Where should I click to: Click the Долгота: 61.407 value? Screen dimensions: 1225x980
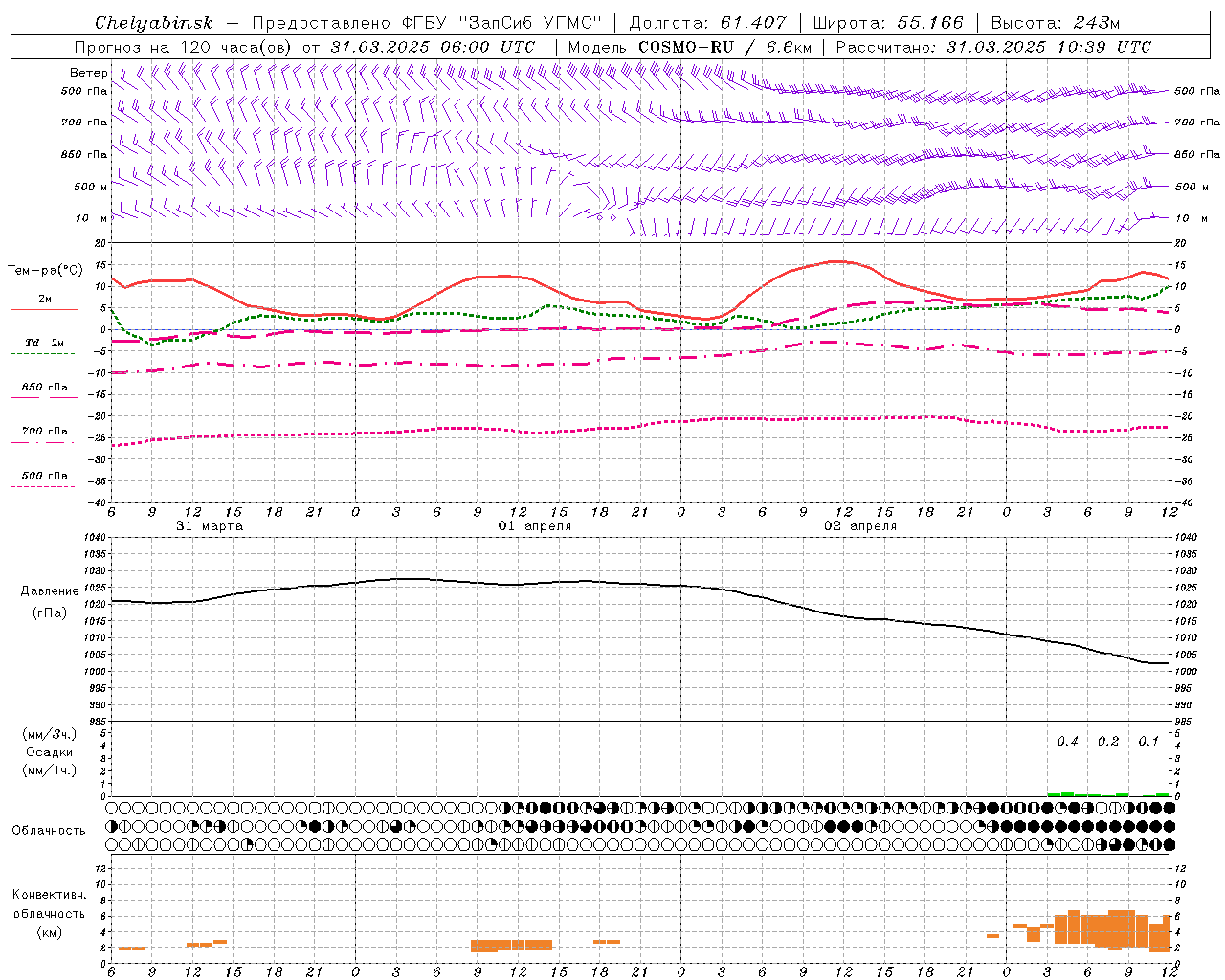point(708,23)
